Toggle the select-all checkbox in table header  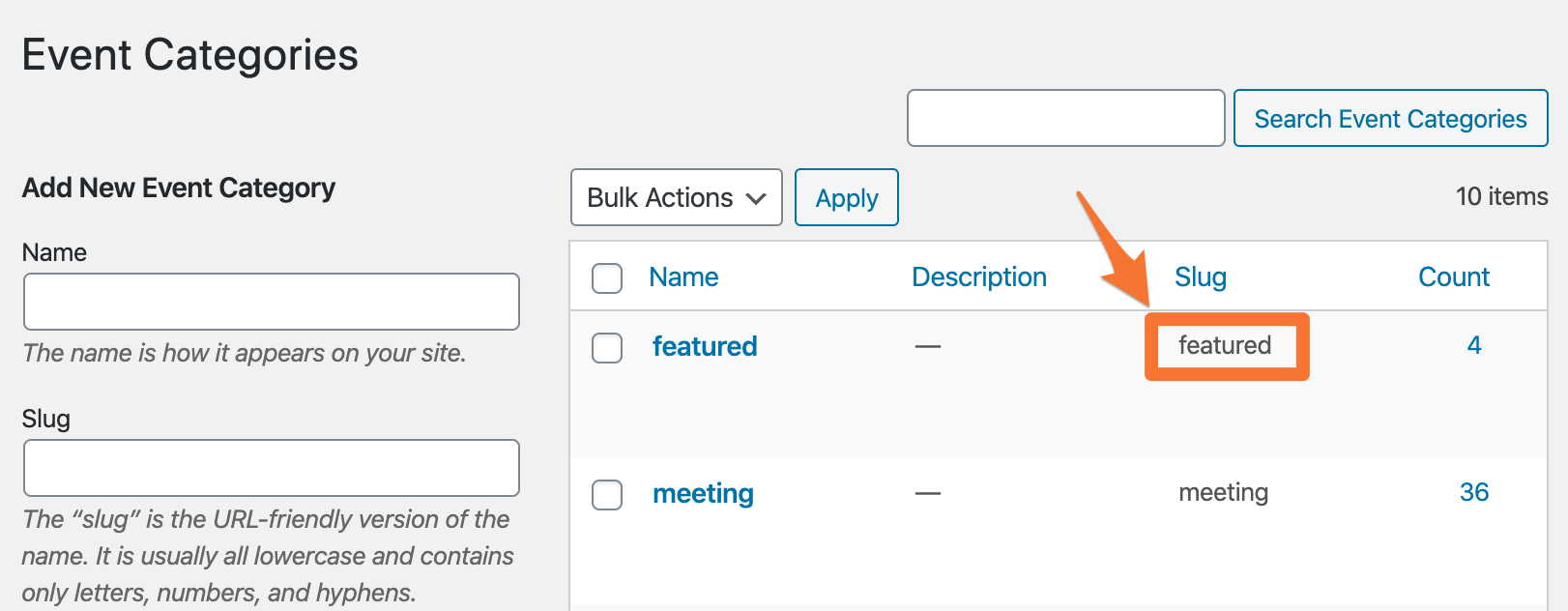tap(607, 278)
